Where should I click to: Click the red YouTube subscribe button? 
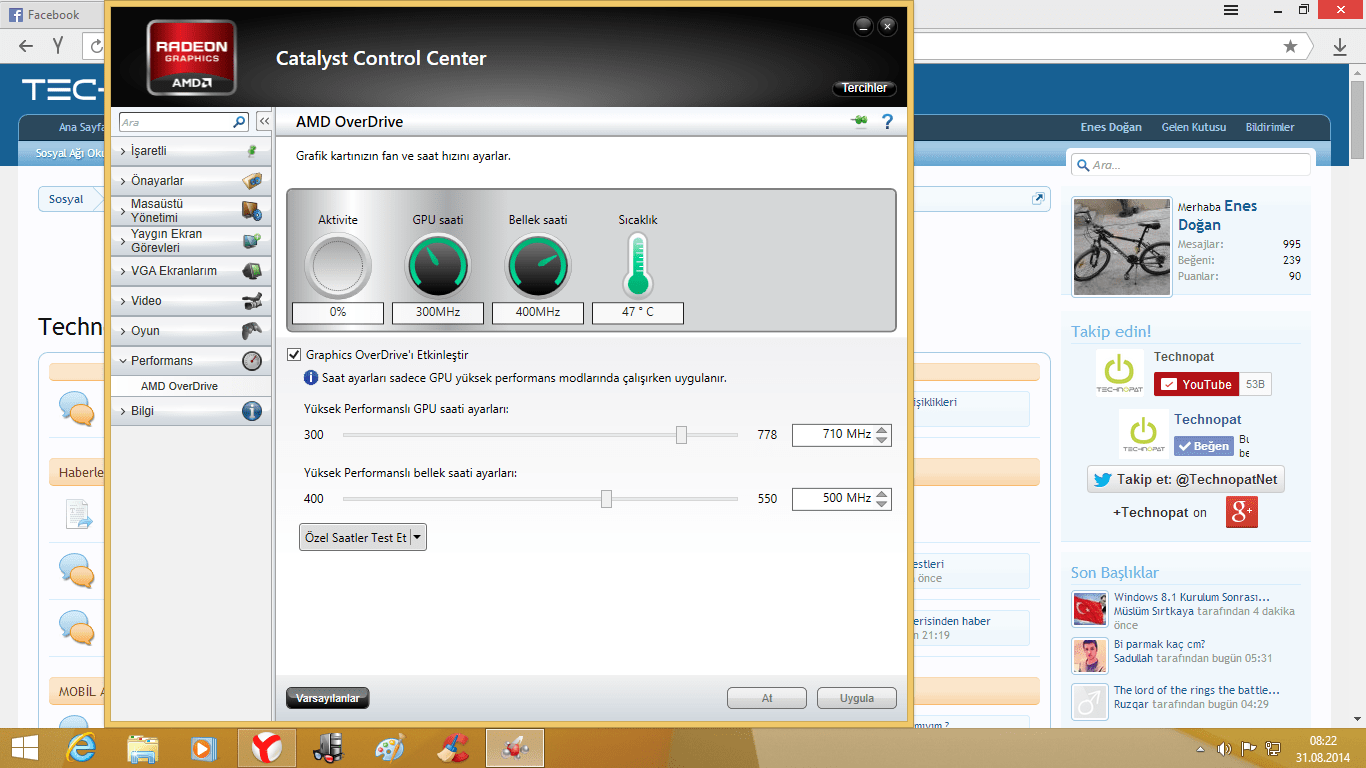click(1197, 385)
